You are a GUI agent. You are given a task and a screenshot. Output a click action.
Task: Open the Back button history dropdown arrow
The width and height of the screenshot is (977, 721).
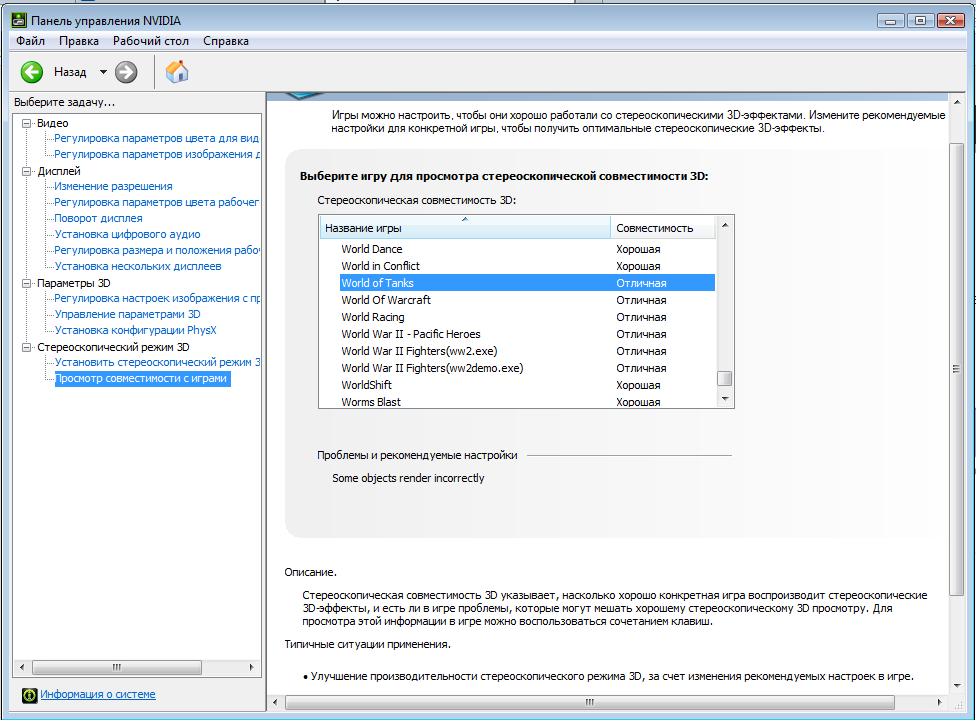tap(102, 72)
